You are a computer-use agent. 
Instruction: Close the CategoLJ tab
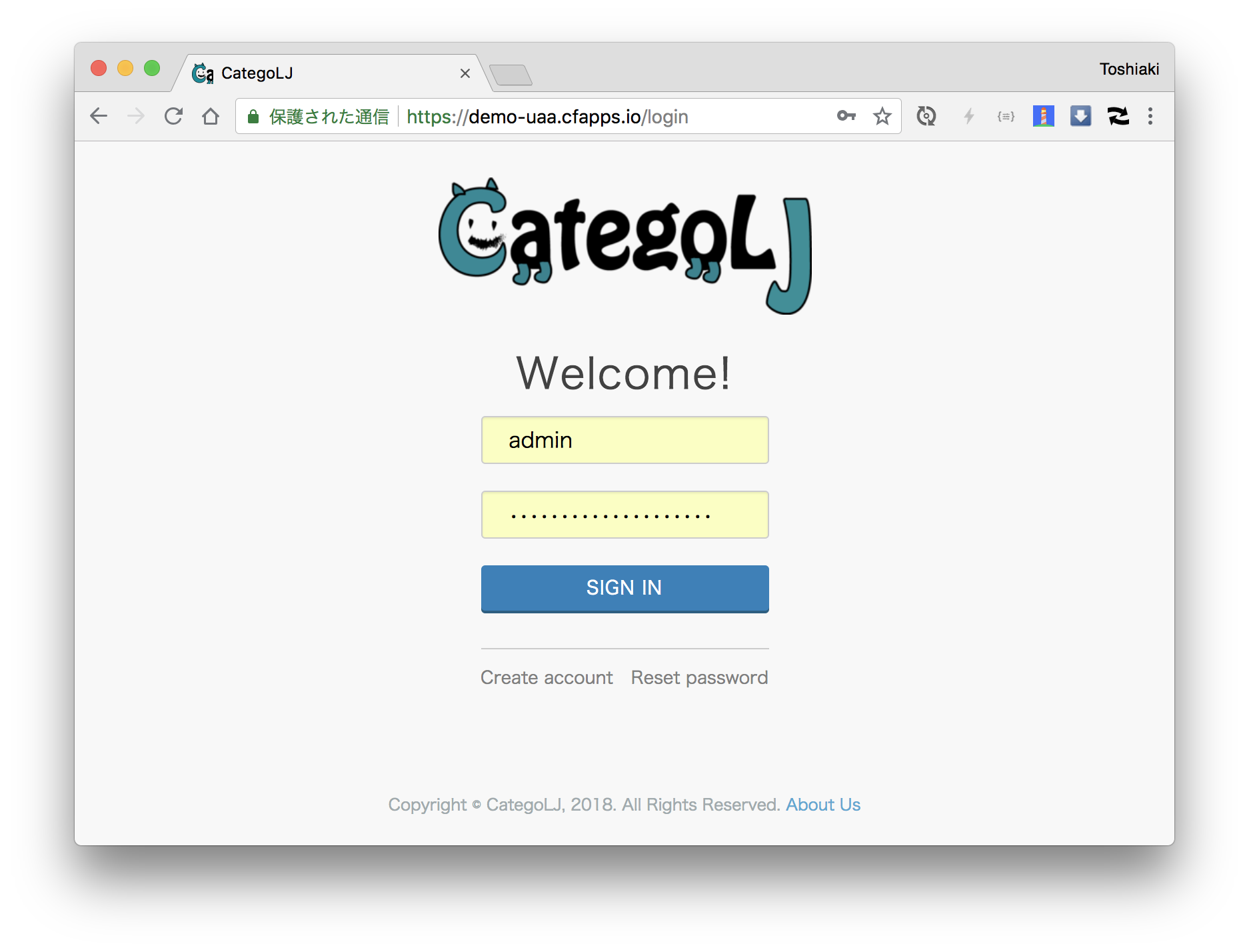click(465, 73)
